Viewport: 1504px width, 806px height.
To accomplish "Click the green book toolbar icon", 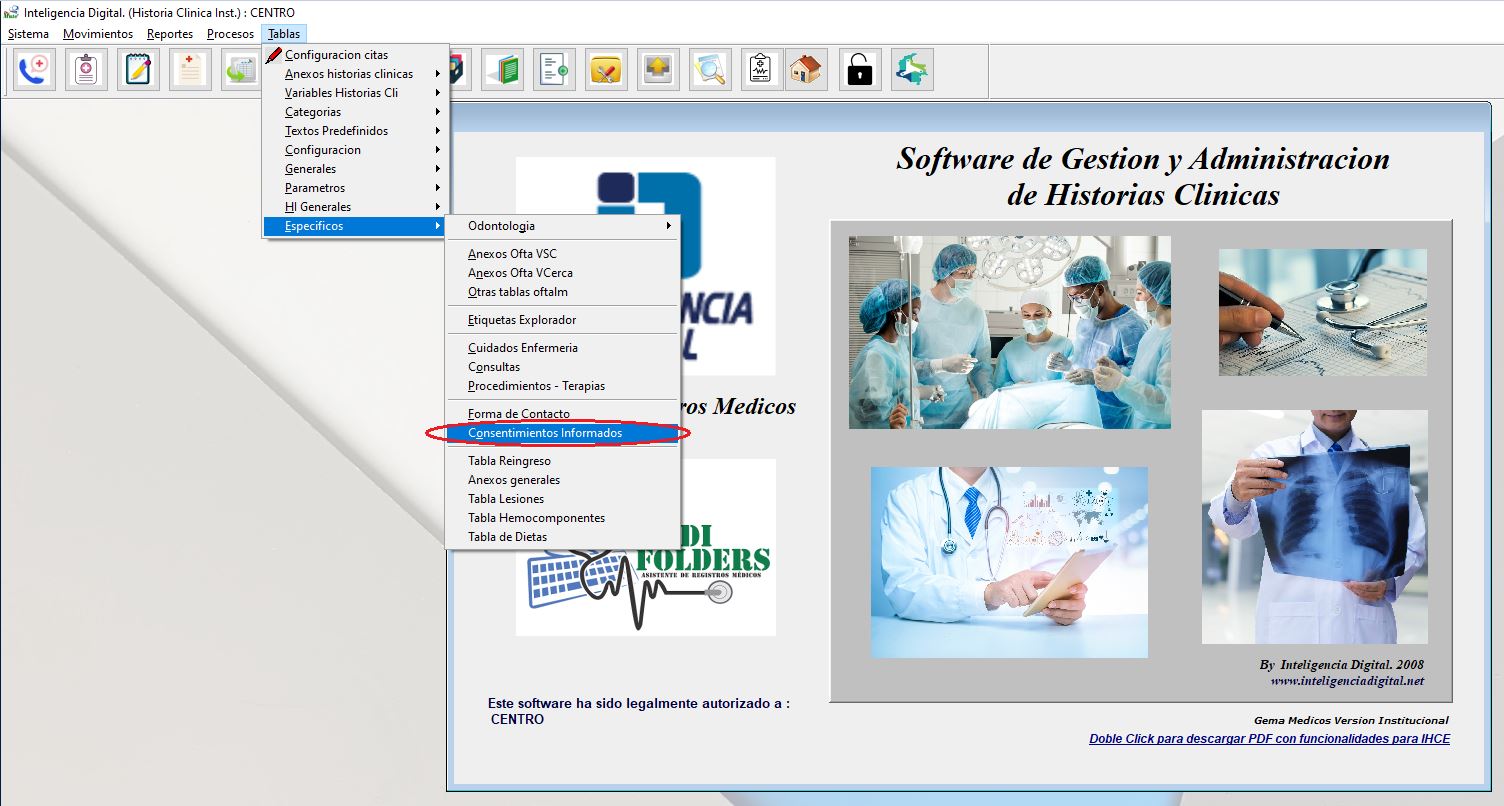I will coord(502,70).
